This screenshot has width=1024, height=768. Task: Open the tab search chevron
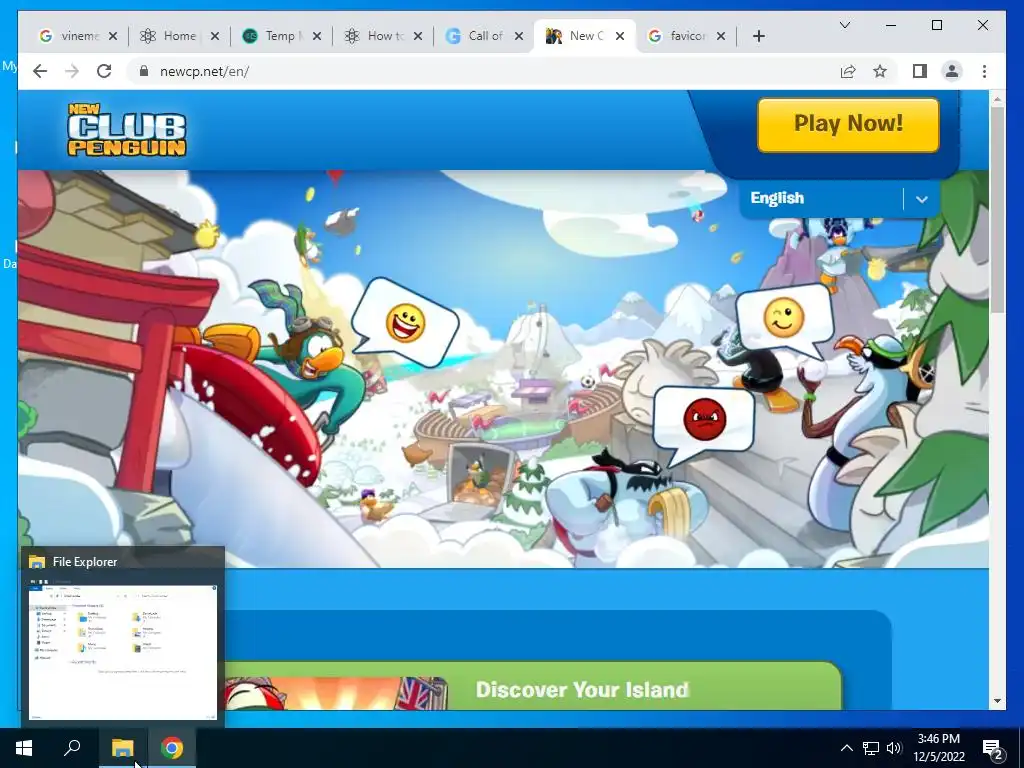coord(844,25)
